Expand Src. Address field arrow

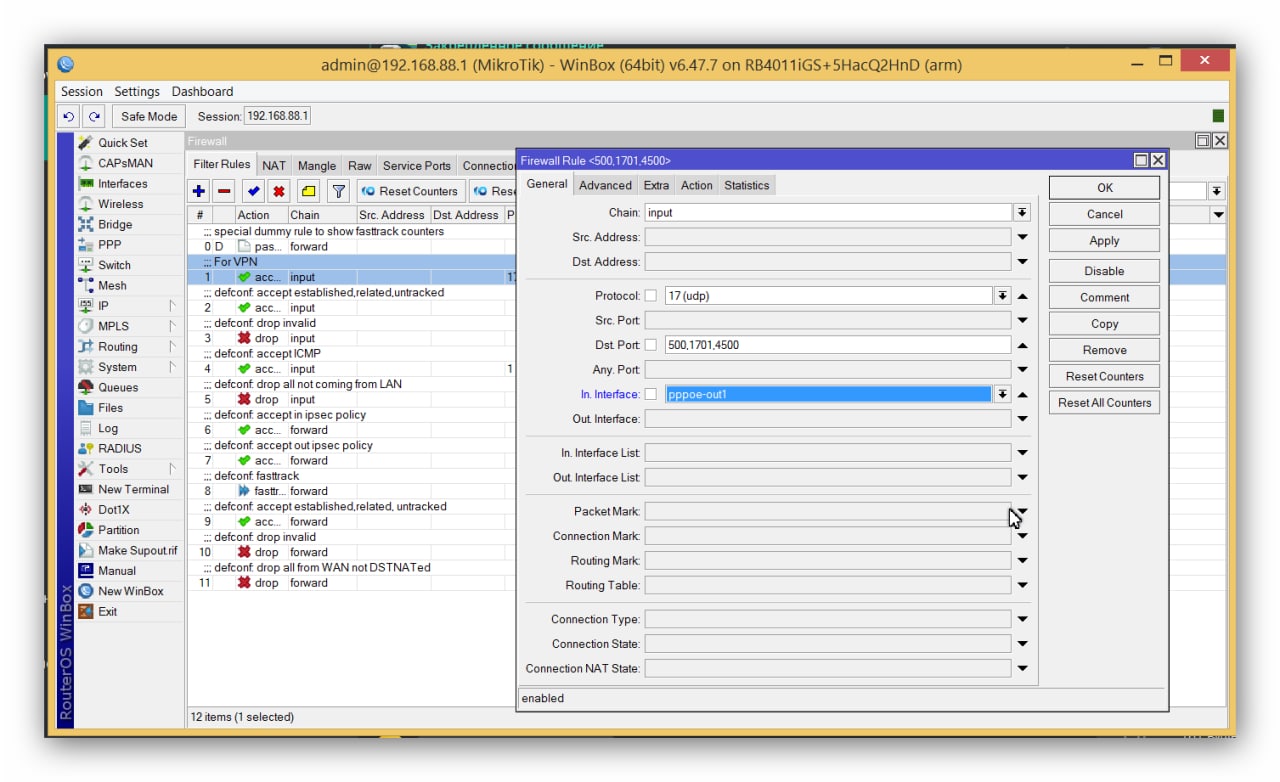(1022, 237)
